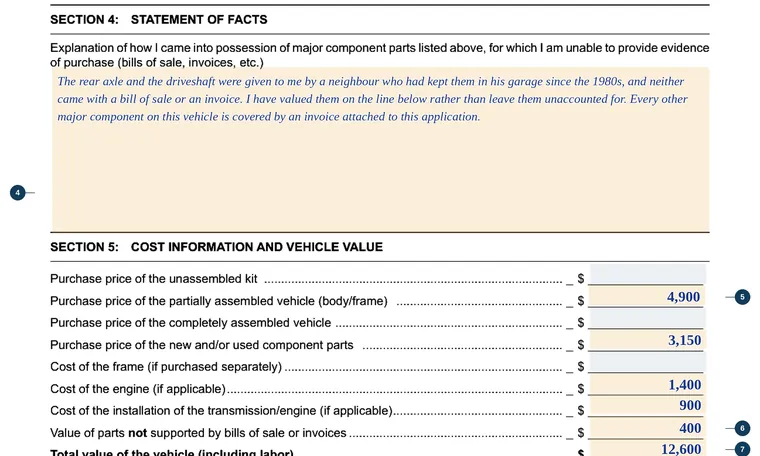Click transmission/engine installation cost field 900
760x456 pixels.
pos(647,406)
